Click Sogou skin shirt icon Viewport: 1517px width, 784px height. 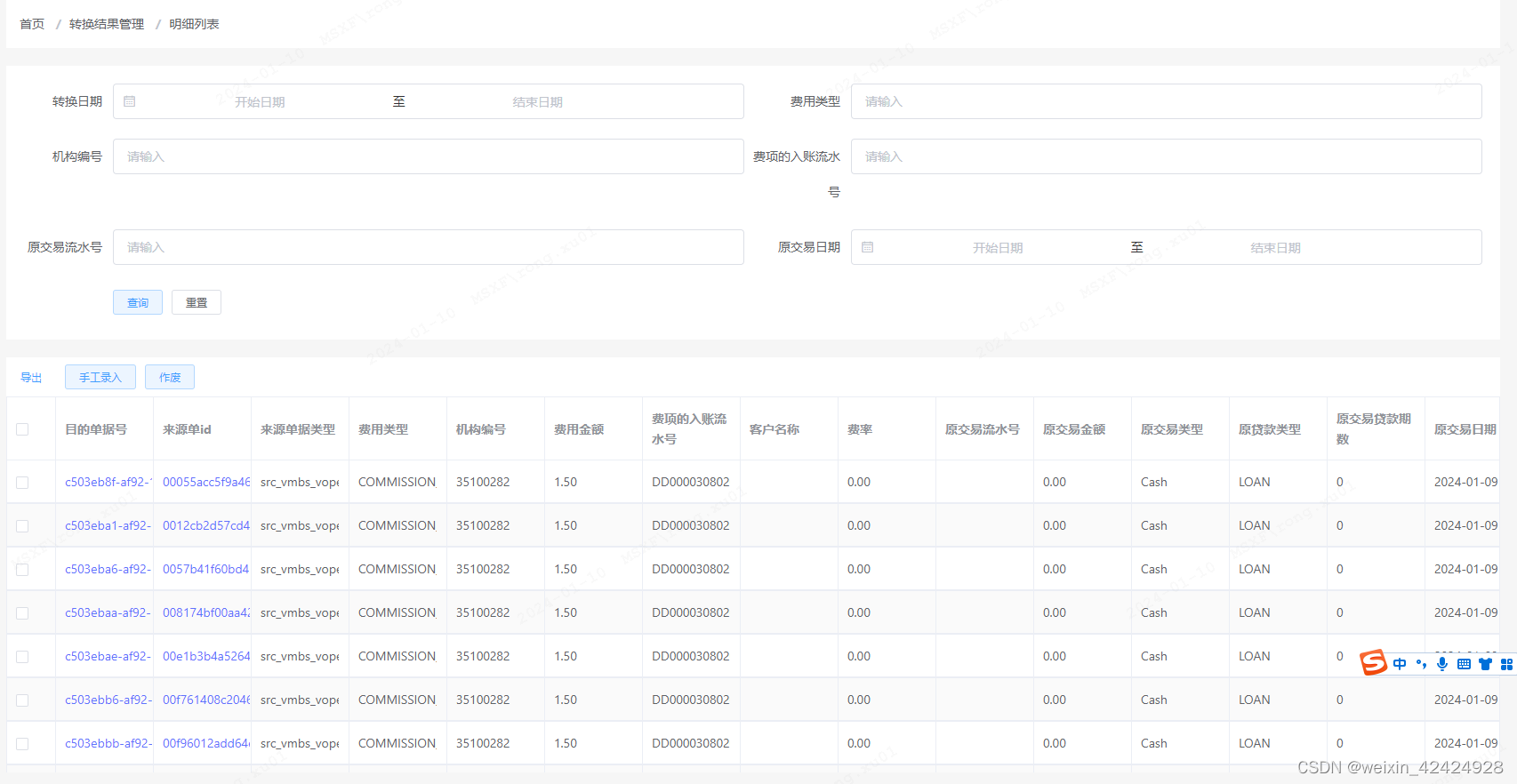[x=1485, y=664]
